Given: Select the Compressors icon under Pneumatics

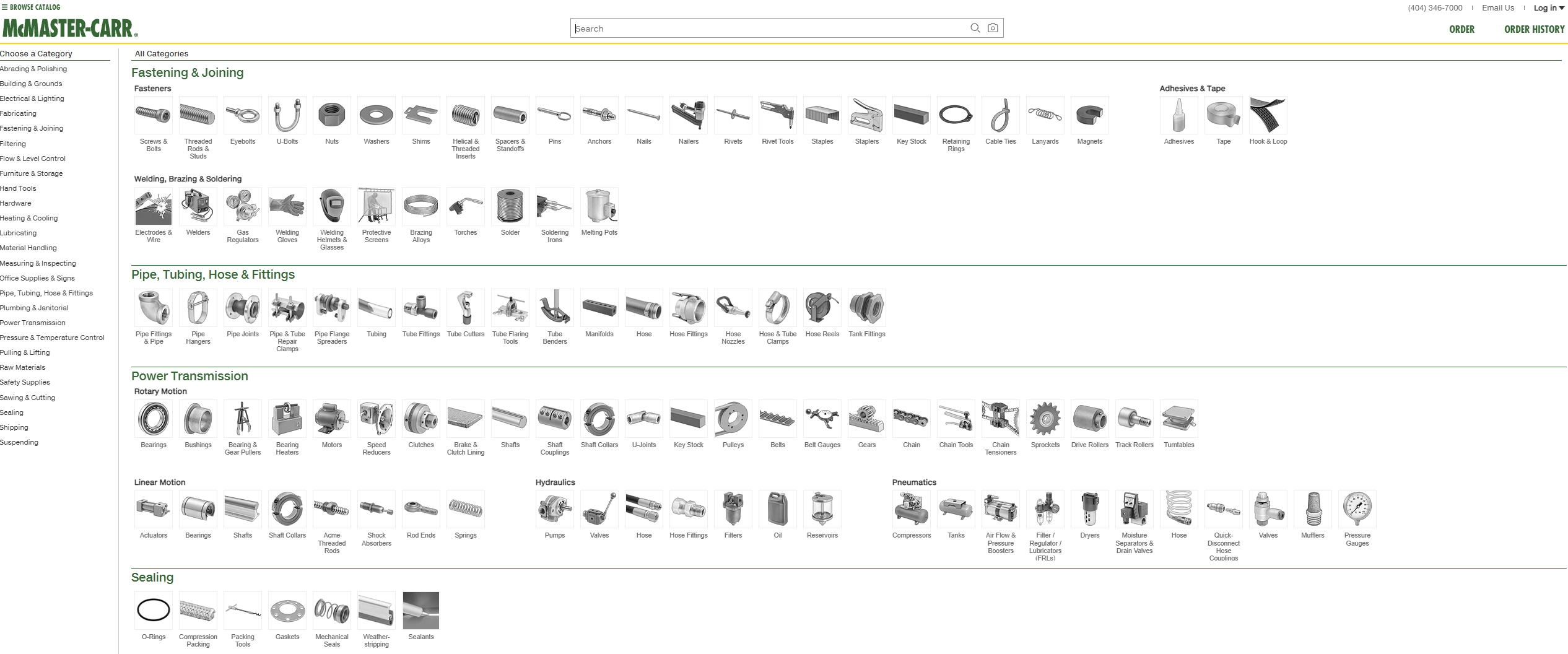Looking at the screenshot, I should click(912, 509).
